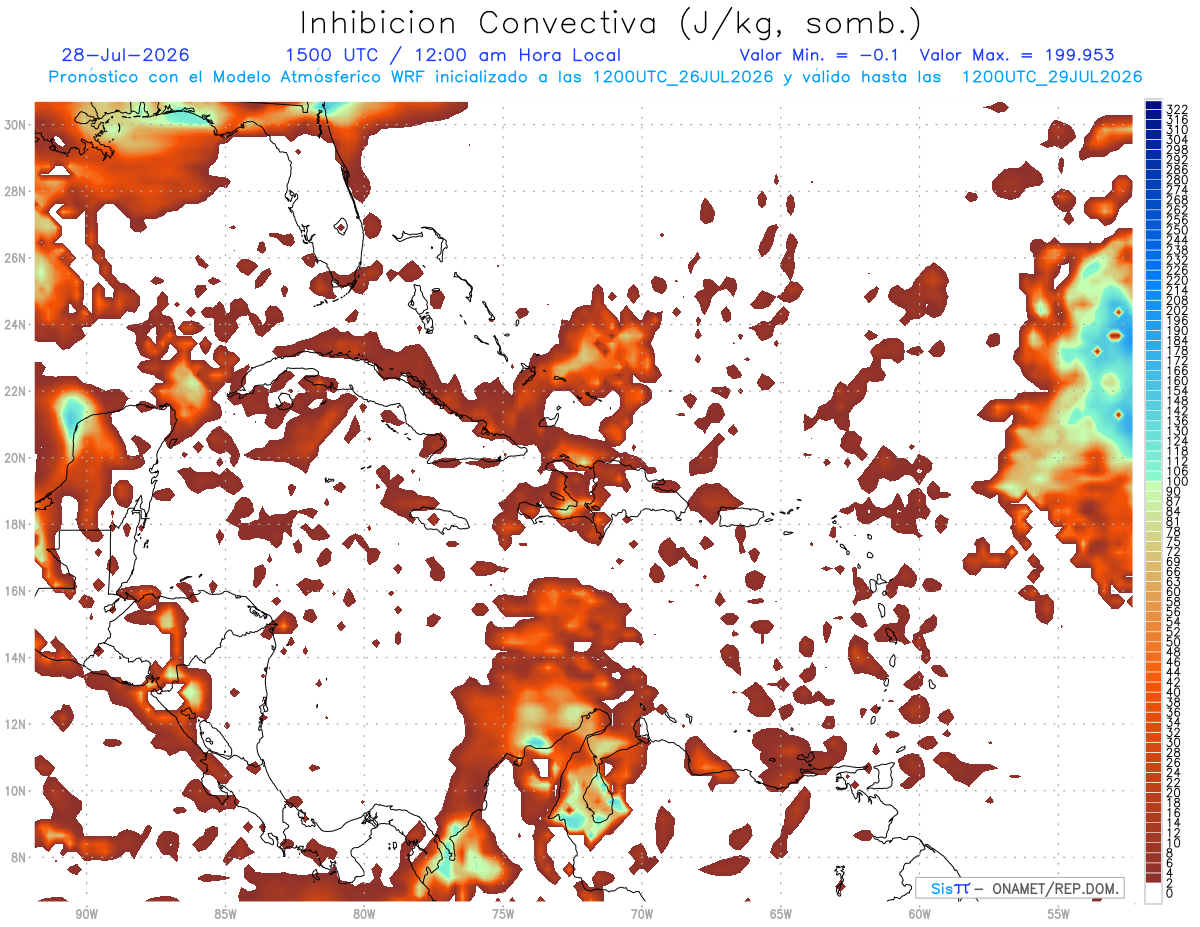Screen dimensions: 1200x927
Task: Select the darkest blue 322 color bar swatch
Action: coord(1152,106)
